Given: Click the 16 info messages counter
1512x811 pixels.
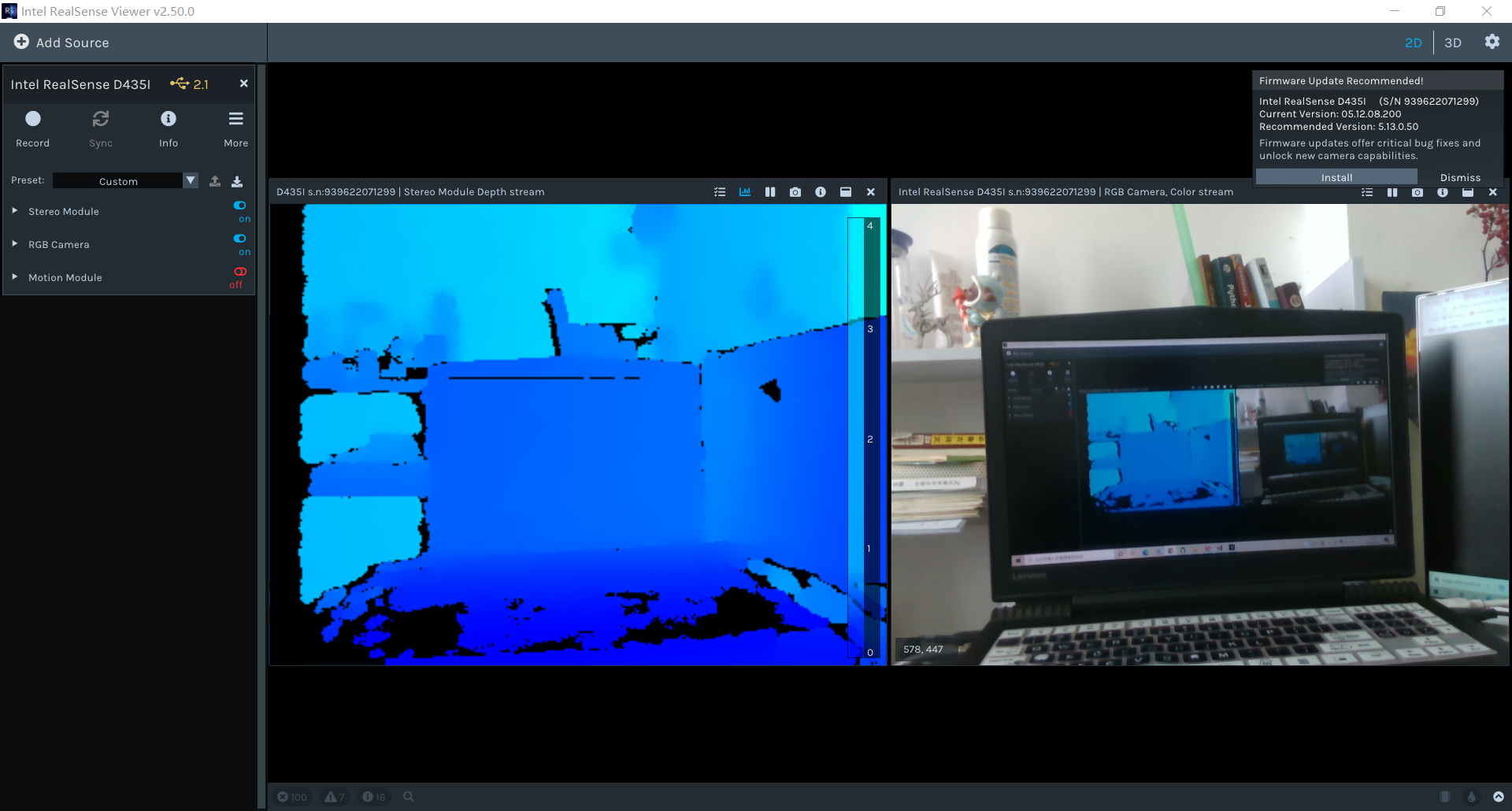Looking at the screenshot, I should (x=374, y=797).
